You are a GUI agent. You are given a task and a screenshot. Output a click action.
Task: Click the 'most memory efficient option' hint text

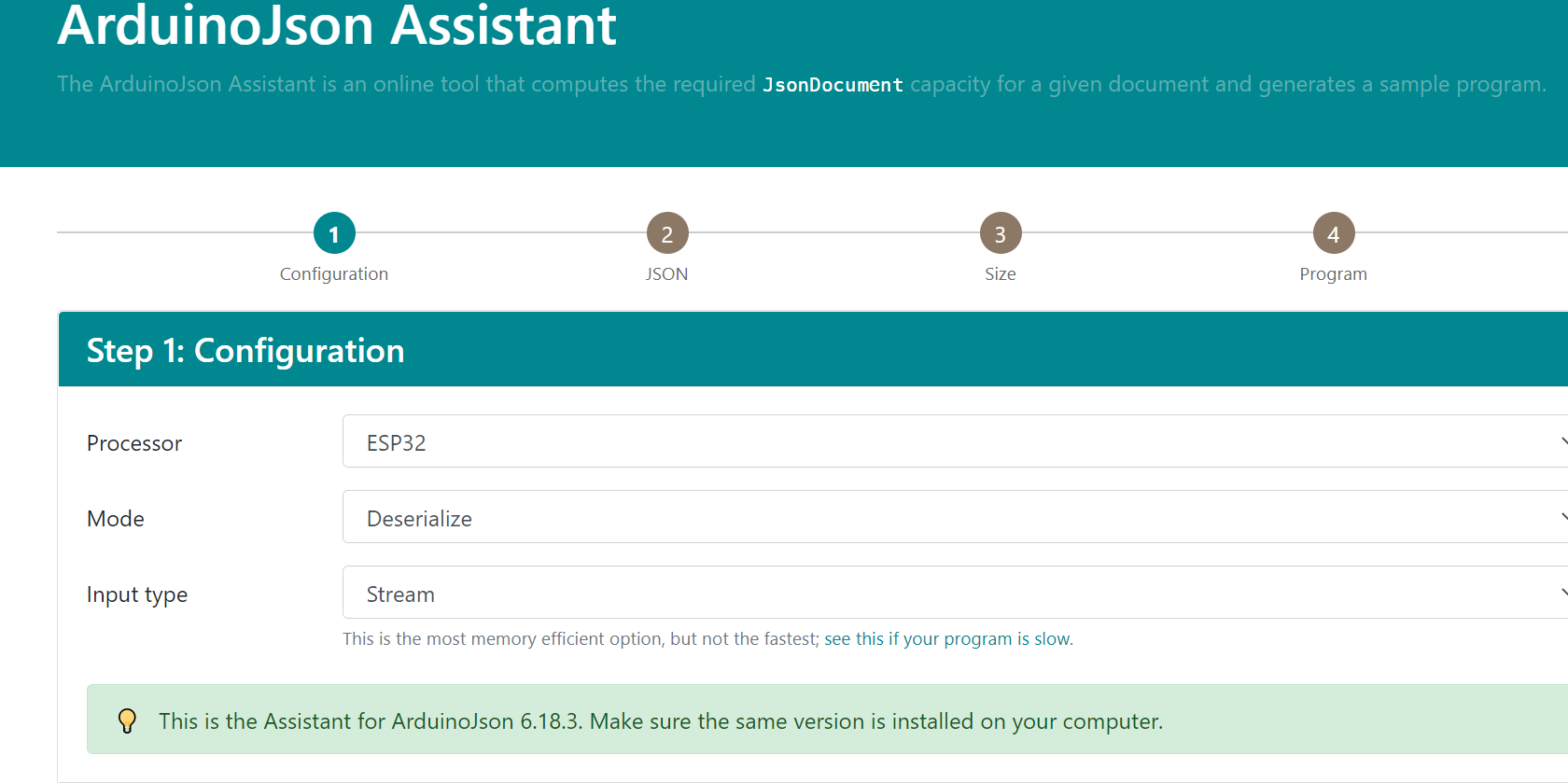click(581, 639)
